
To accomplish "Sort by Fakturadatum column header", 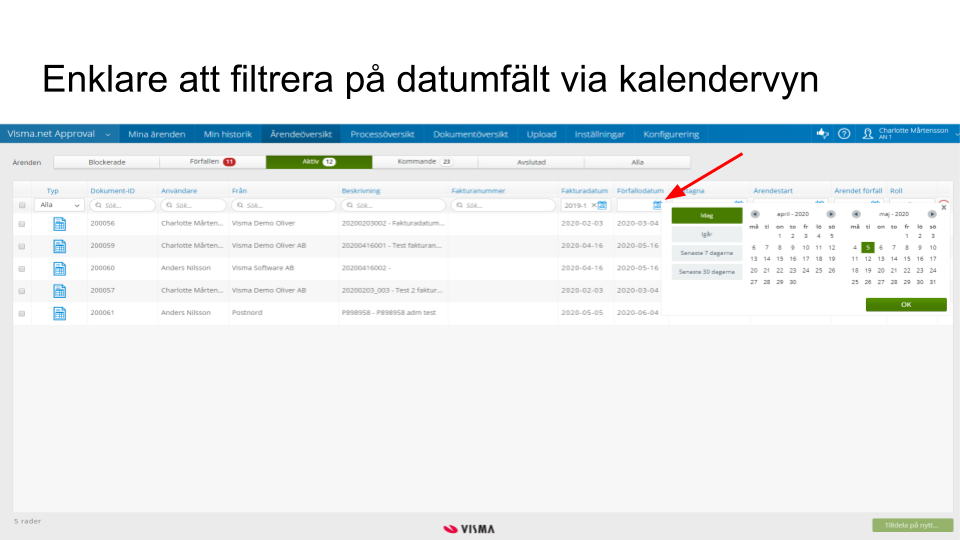I will tap(584, 191).
